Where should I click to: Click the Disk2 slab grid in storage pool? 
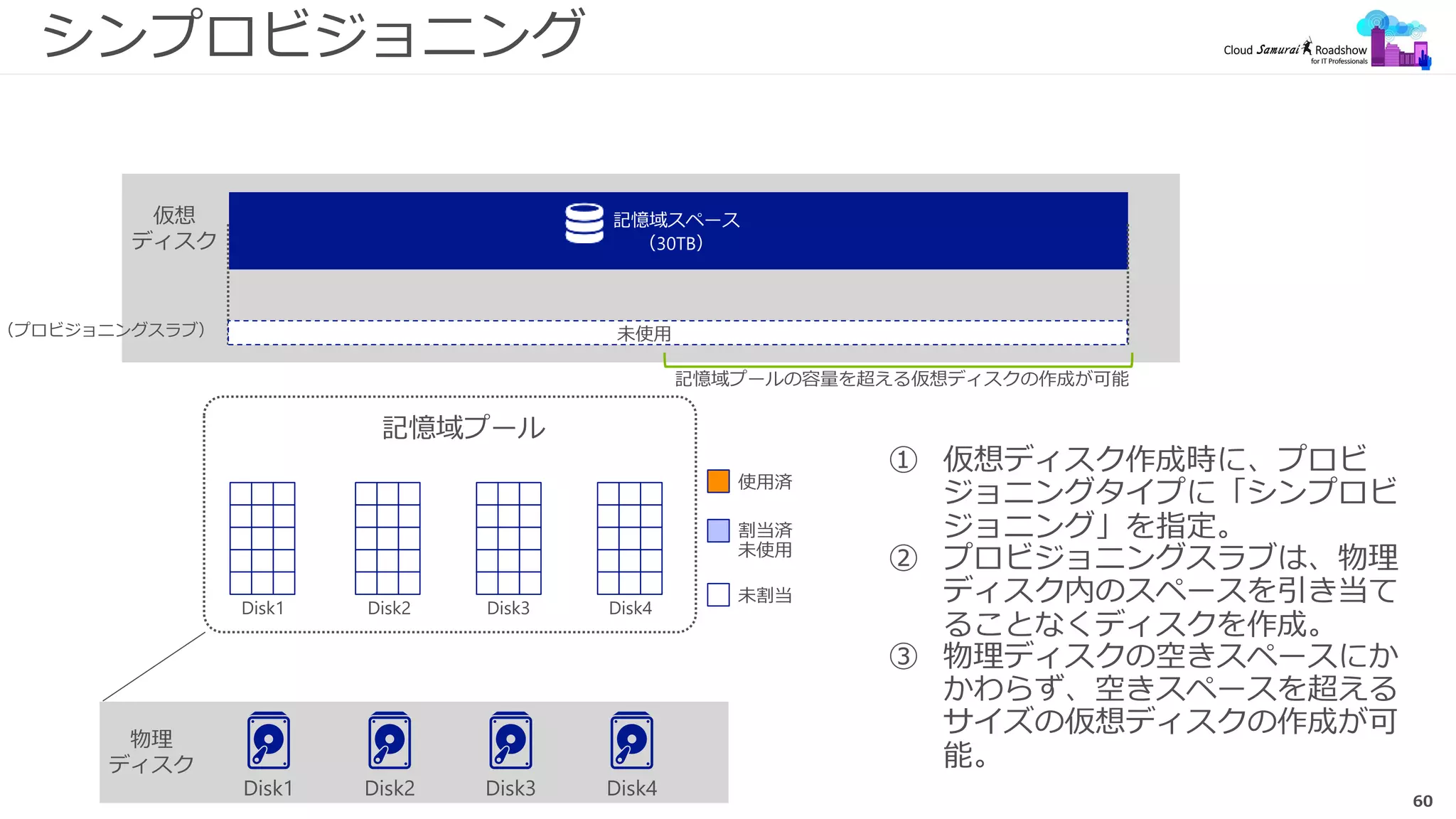(x=387, y=538)
